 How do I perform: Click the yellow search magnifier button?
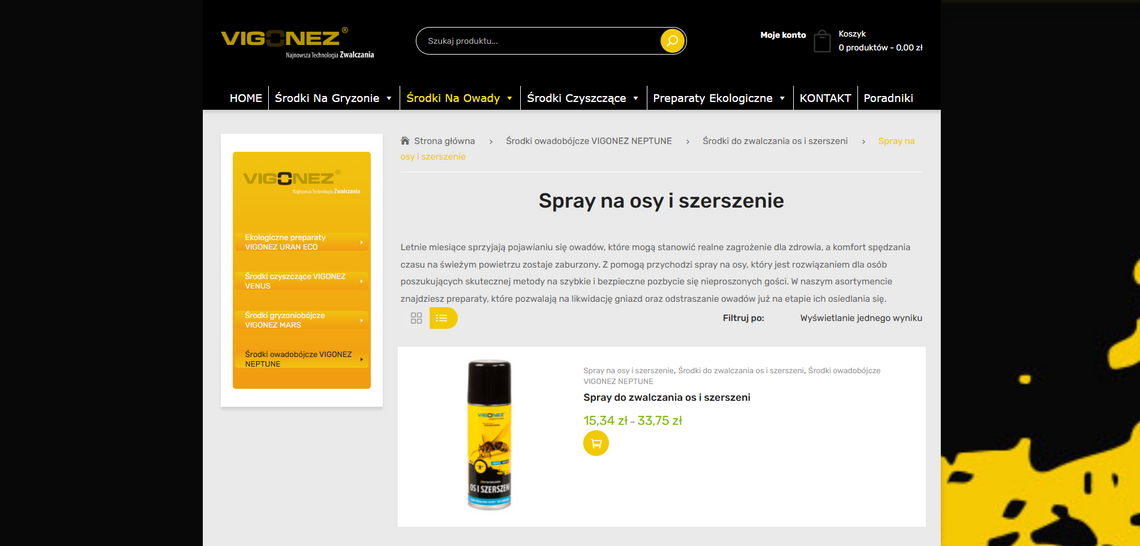pyautogui.click(x=672, y=41)
